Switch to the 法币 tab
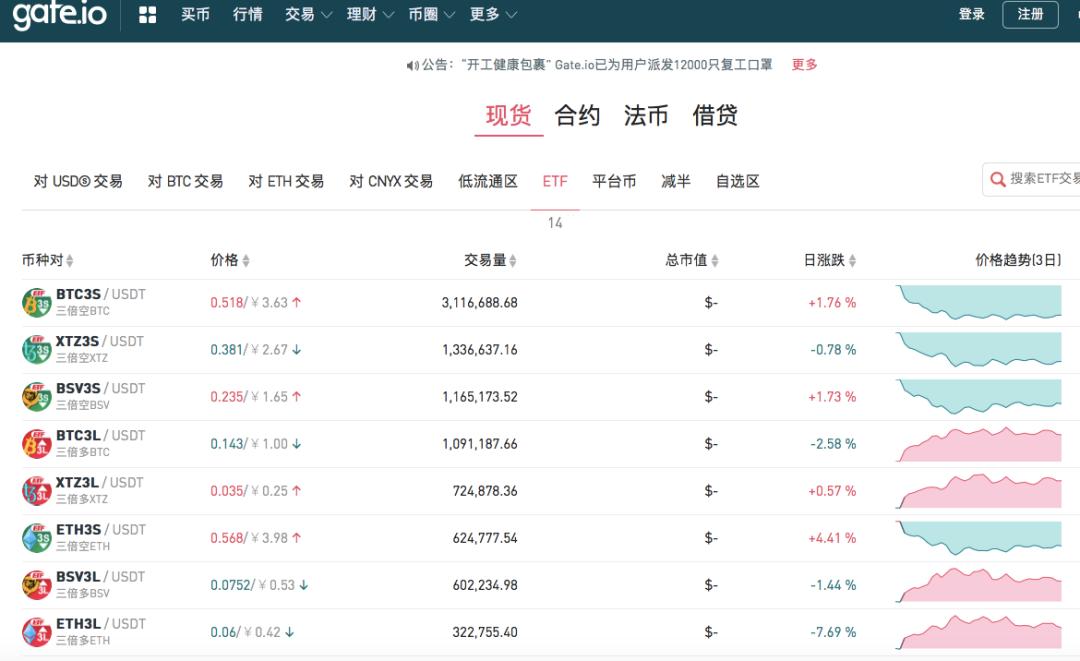Viewport: 1080px width, 661px height. click(x=646, y=115)
